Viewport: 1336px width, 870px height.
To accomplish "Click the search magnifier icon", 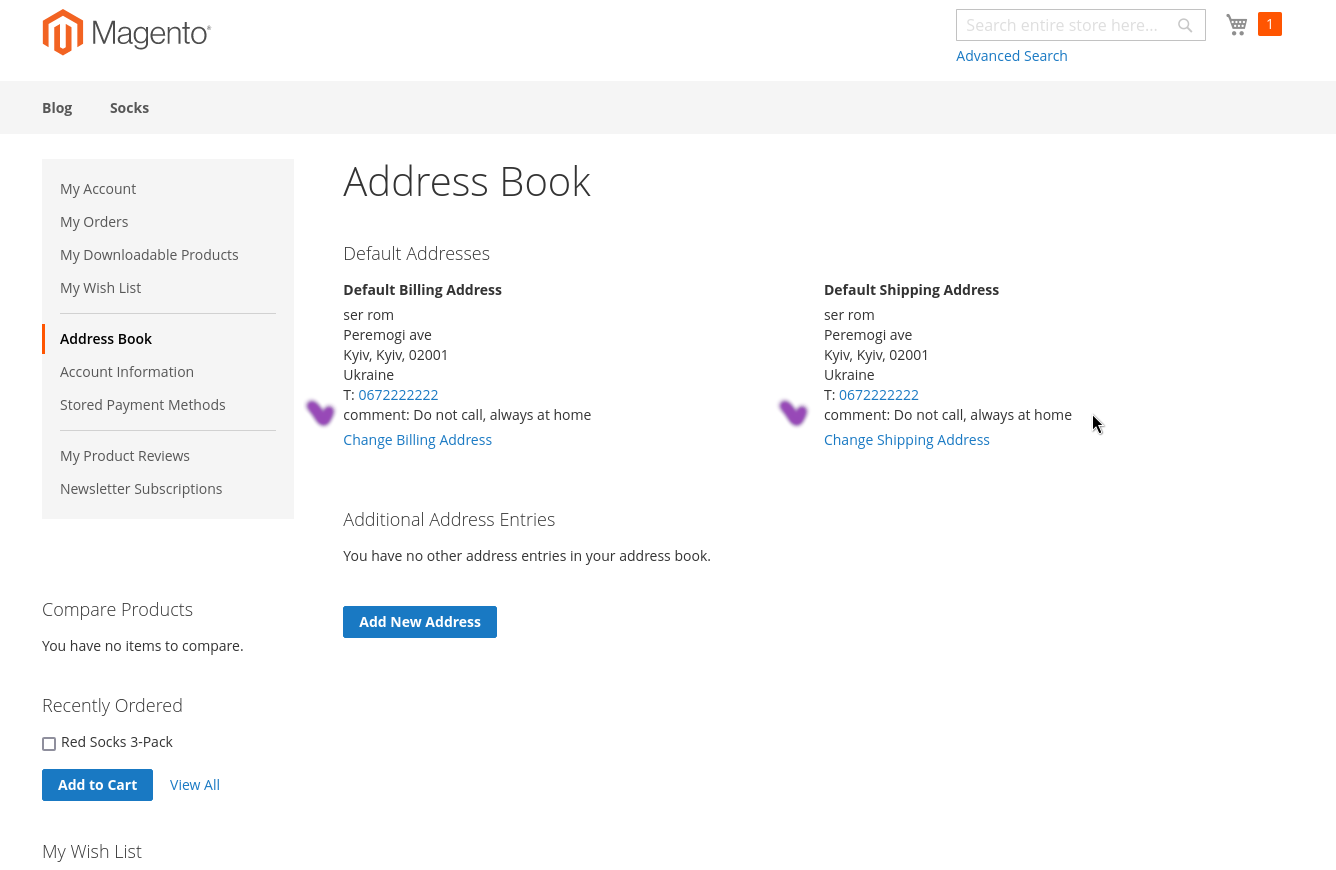I will 1185,26.
